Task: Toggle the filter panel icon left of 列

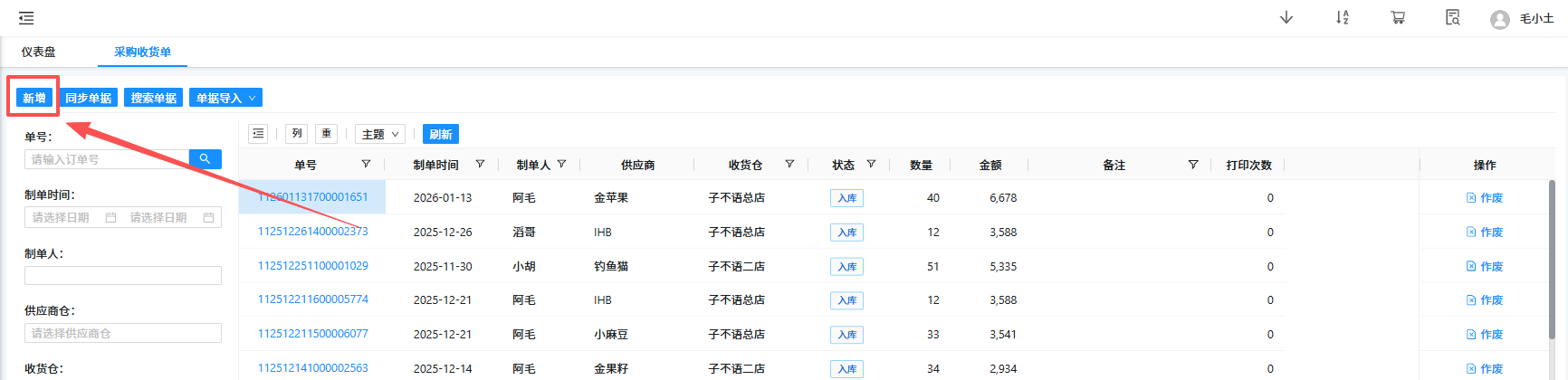Action: (x=258, y=134)
